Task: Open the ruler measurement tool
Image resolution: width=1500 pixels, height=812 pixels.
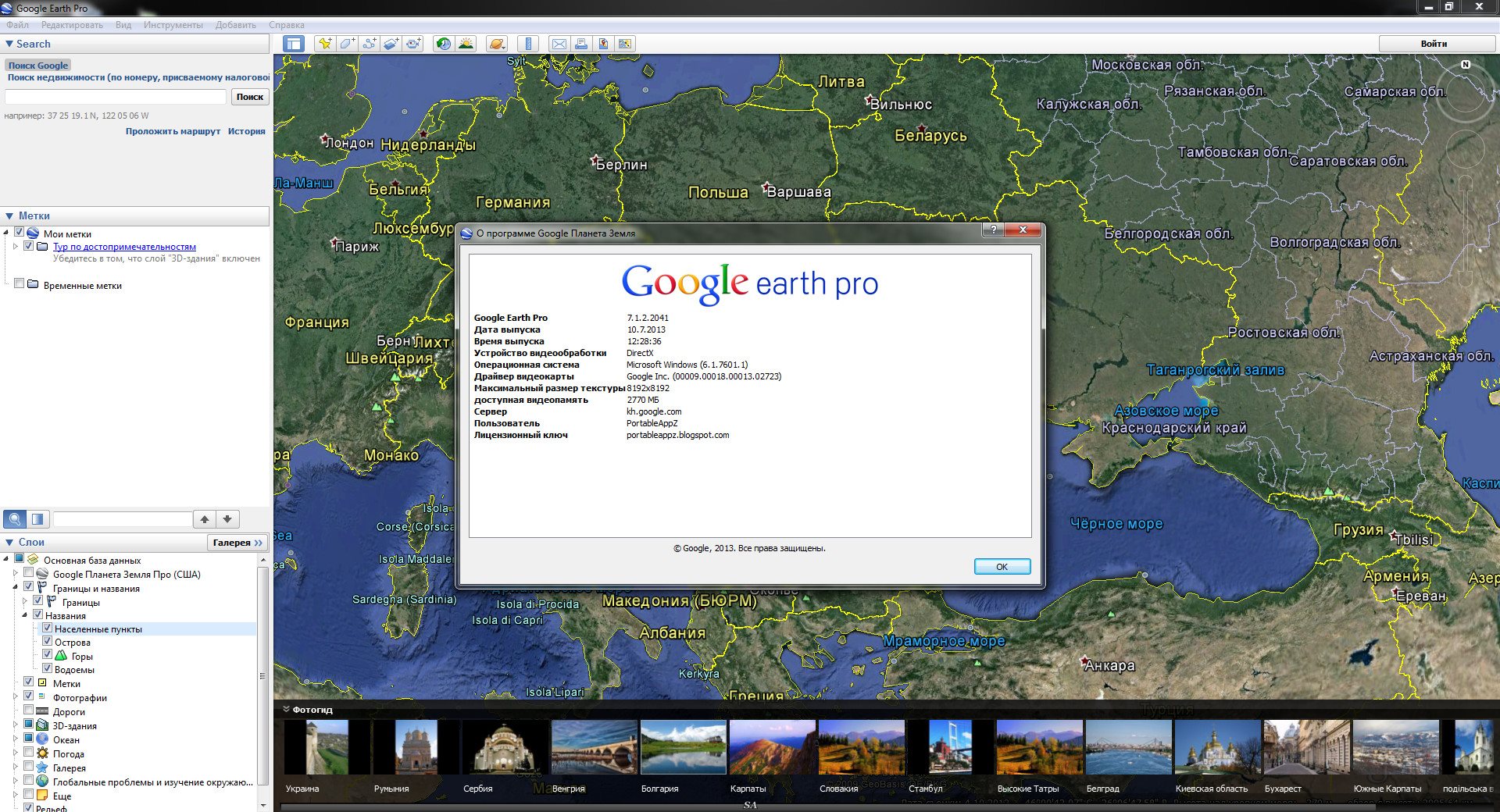Action: (528, 44)
